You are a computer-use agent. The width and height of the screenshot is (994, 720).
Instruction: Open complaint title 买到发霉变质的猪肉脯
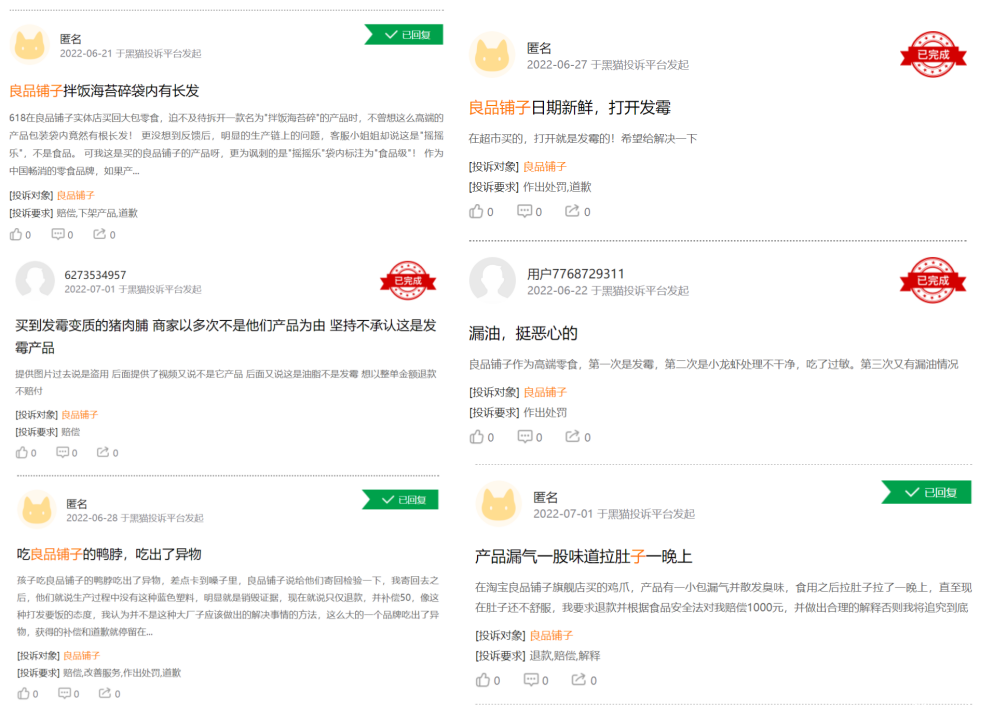point(226,337)
